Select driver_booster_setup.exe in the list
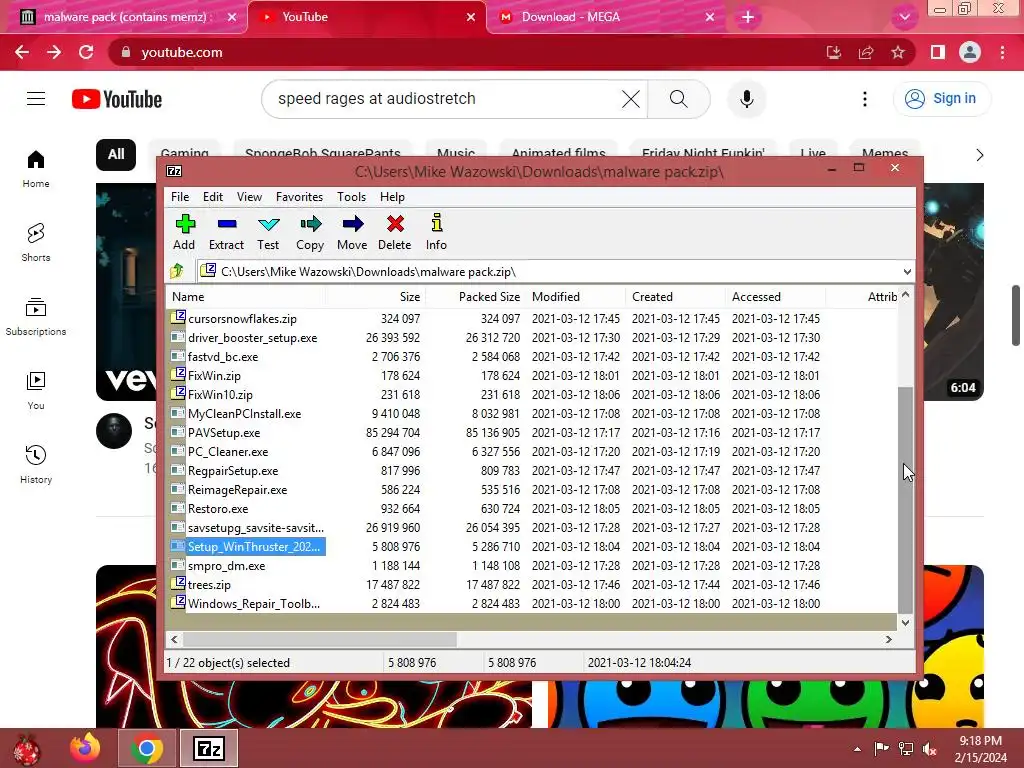Viewport: 1024px width, 768px height. (x=252, y=338)
